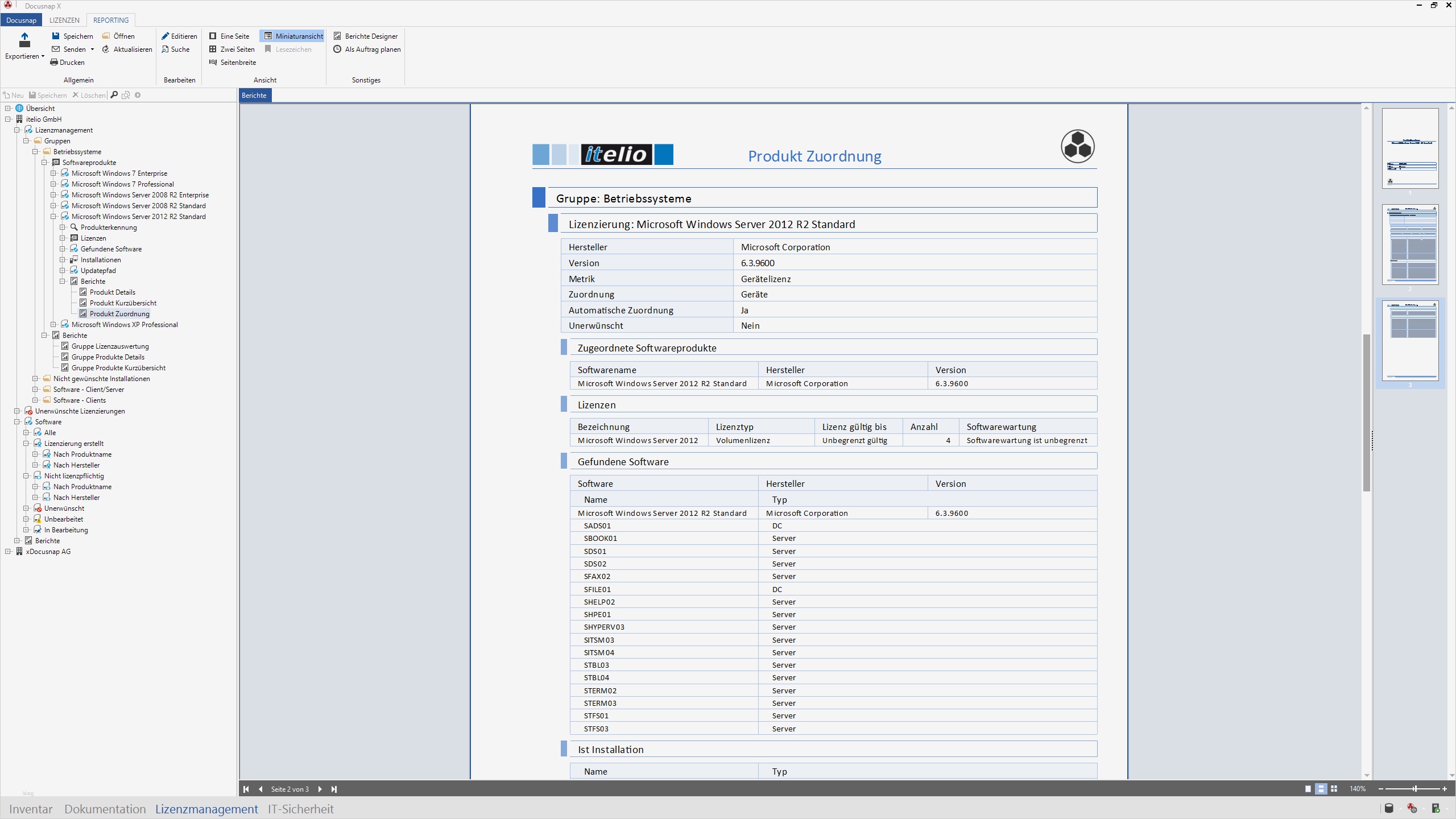The height and width of the screenshot is (819, 1456).
Task: Jump to the last report page
Action: point(334,789)
